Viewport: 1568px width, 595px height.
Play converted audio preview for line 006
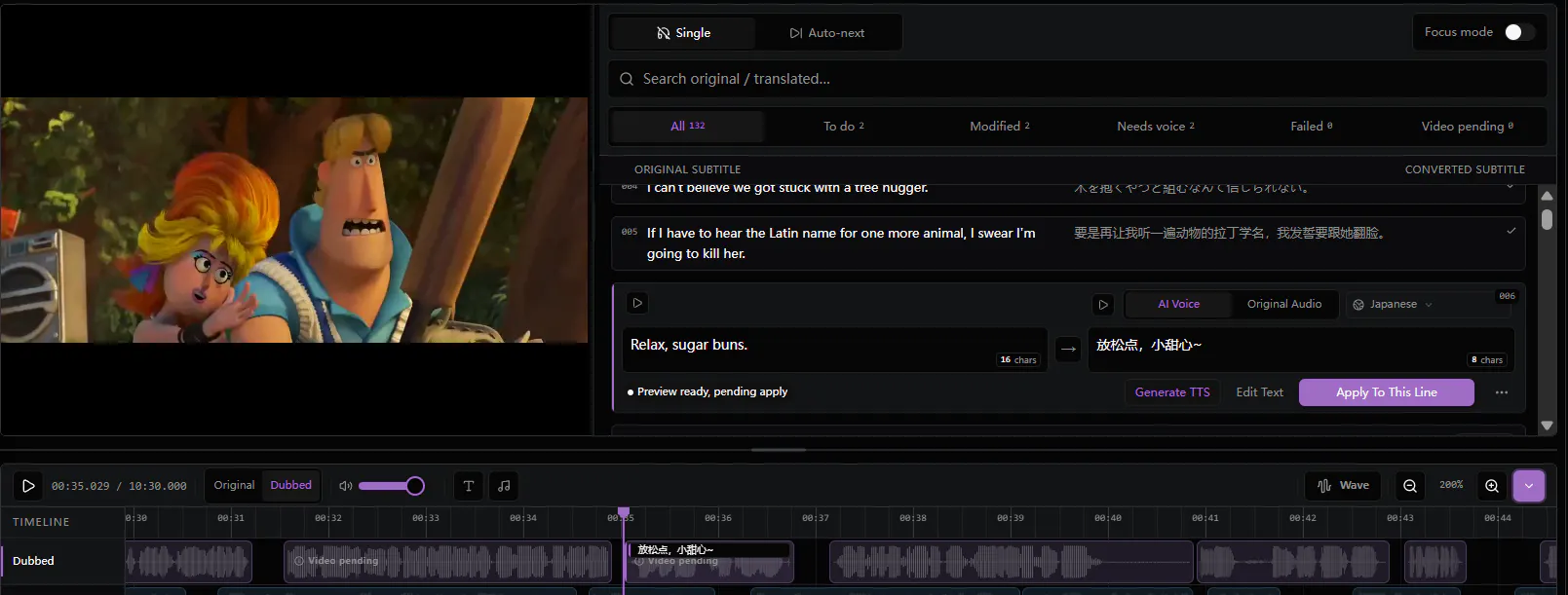(1103, 305)
